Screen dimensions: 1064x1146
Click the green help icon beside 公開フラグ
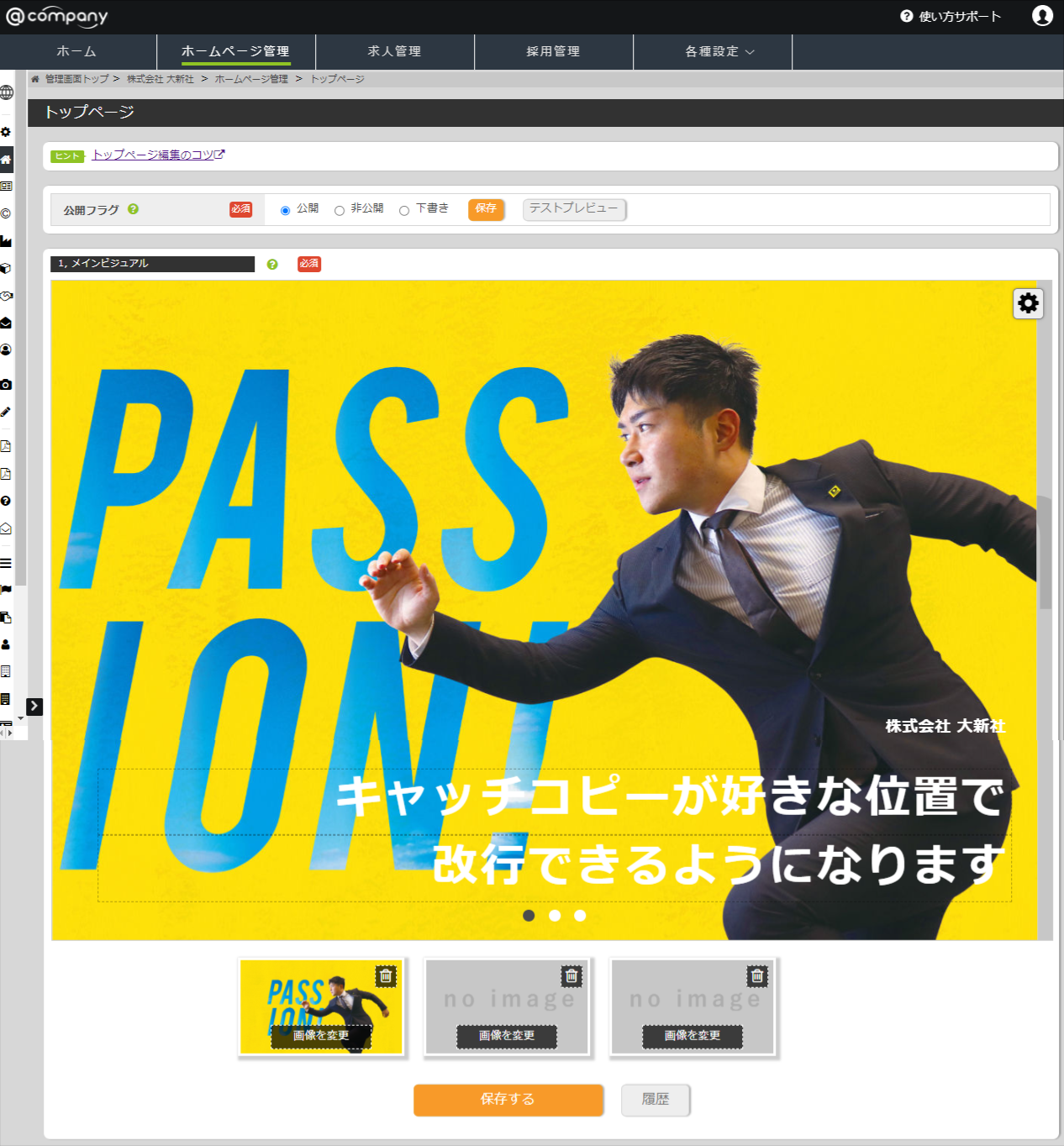click(x=133, y=209)
